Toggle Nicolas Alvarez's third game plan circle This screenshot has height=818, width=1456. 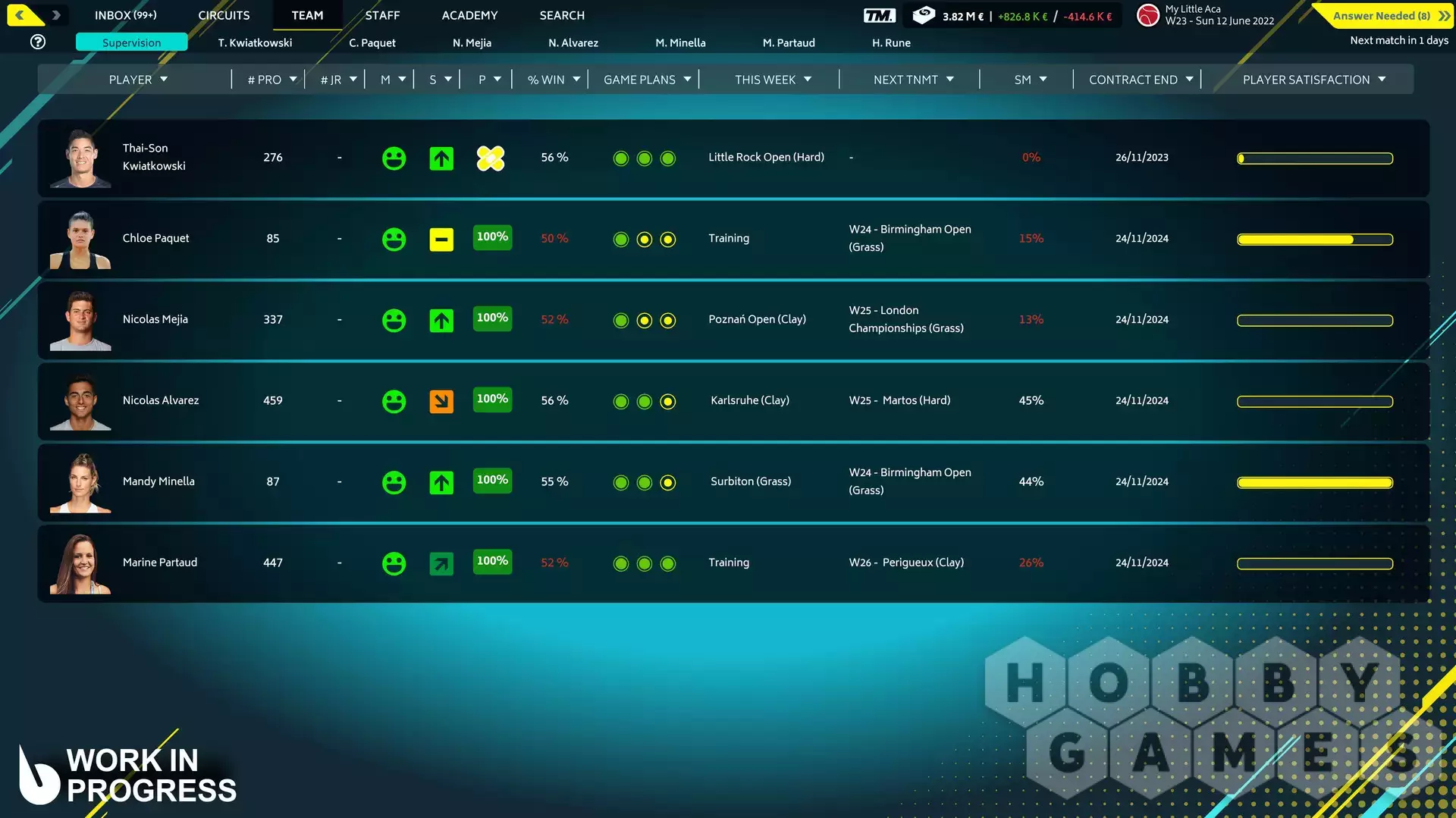pyautogui.click(x=668, y=402)
